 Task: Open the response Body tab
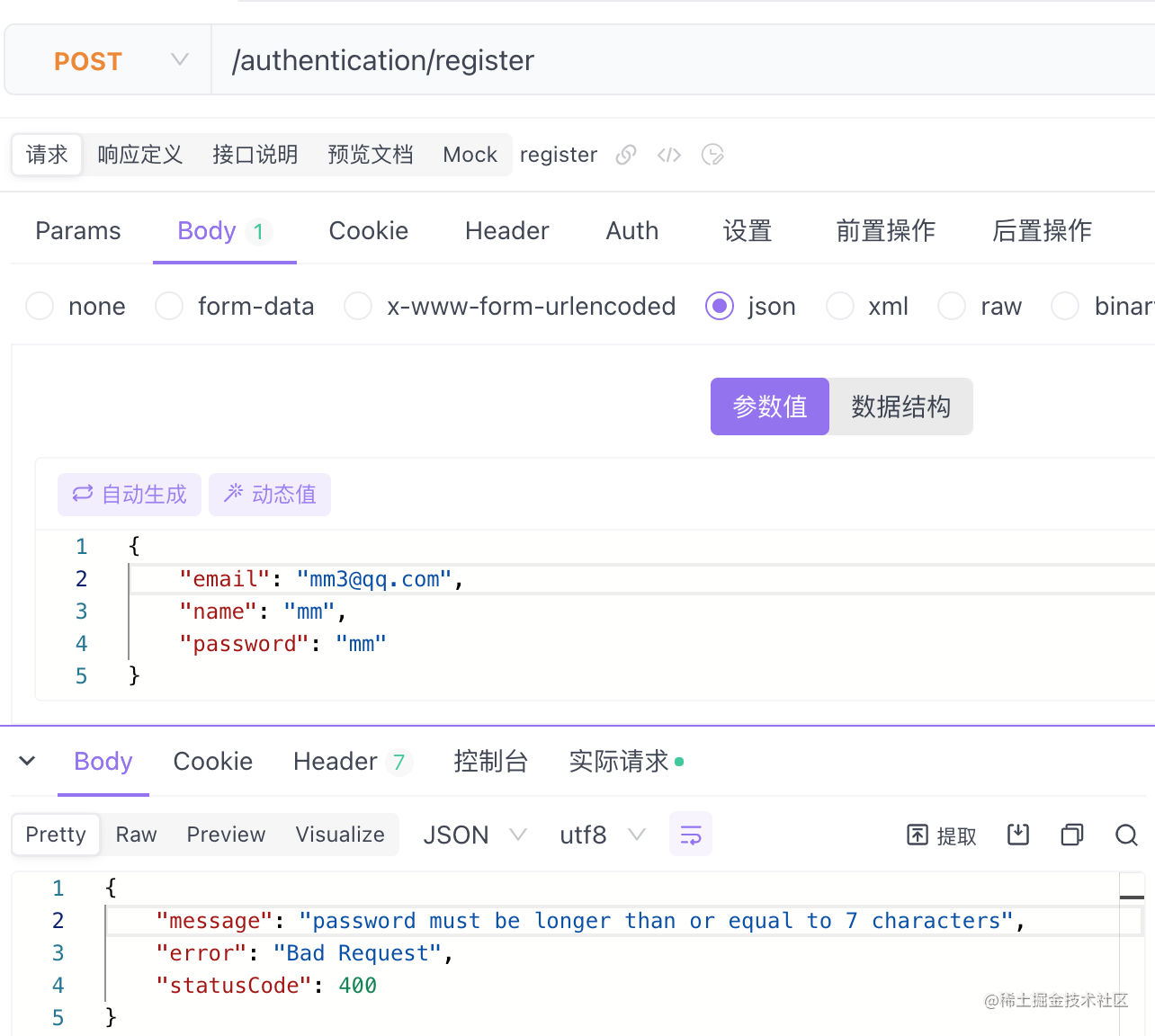[103, 762]
